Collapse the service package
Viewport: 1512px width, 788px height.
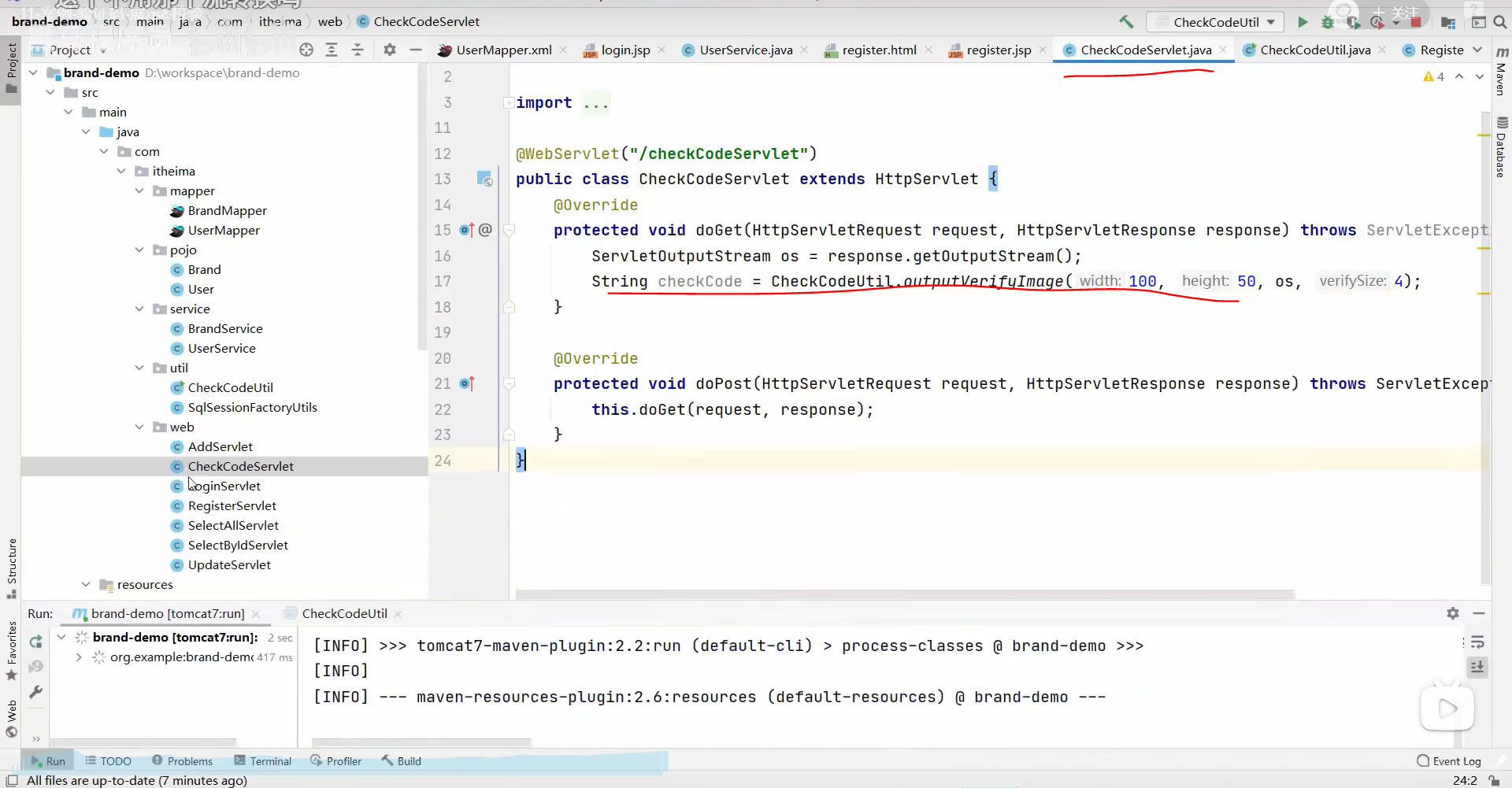[x=139, y=309]
